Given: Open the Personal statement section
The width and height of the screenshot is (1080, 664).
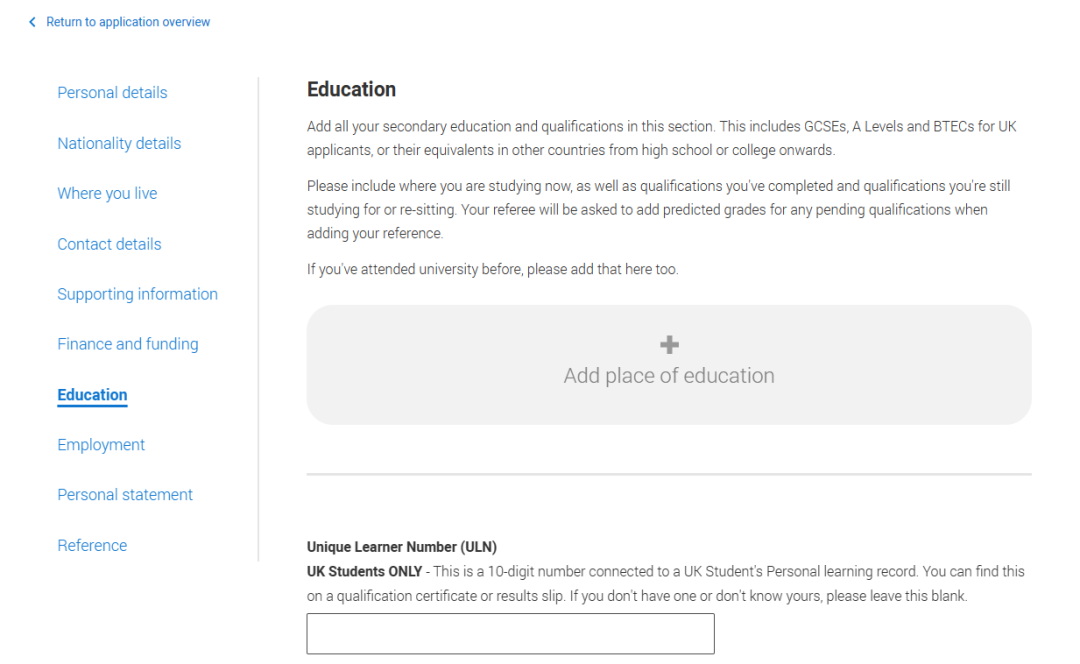Looking at the screenshot, I should (x=125, y=495).
